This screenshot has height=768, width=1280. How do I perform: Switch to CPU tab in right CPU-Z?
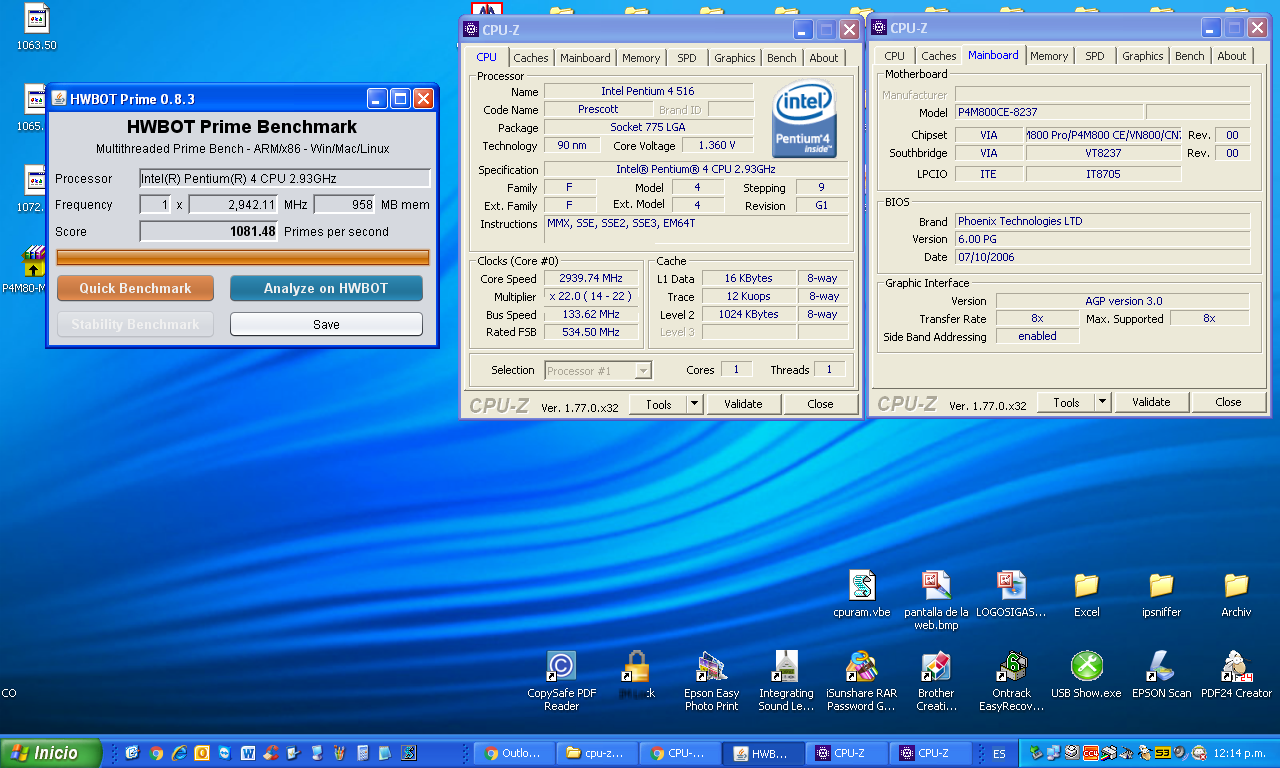[895, 56]
